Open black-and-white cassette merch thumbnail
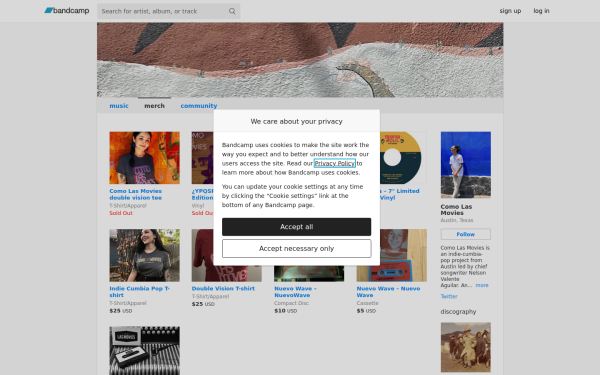 [145, 351]
